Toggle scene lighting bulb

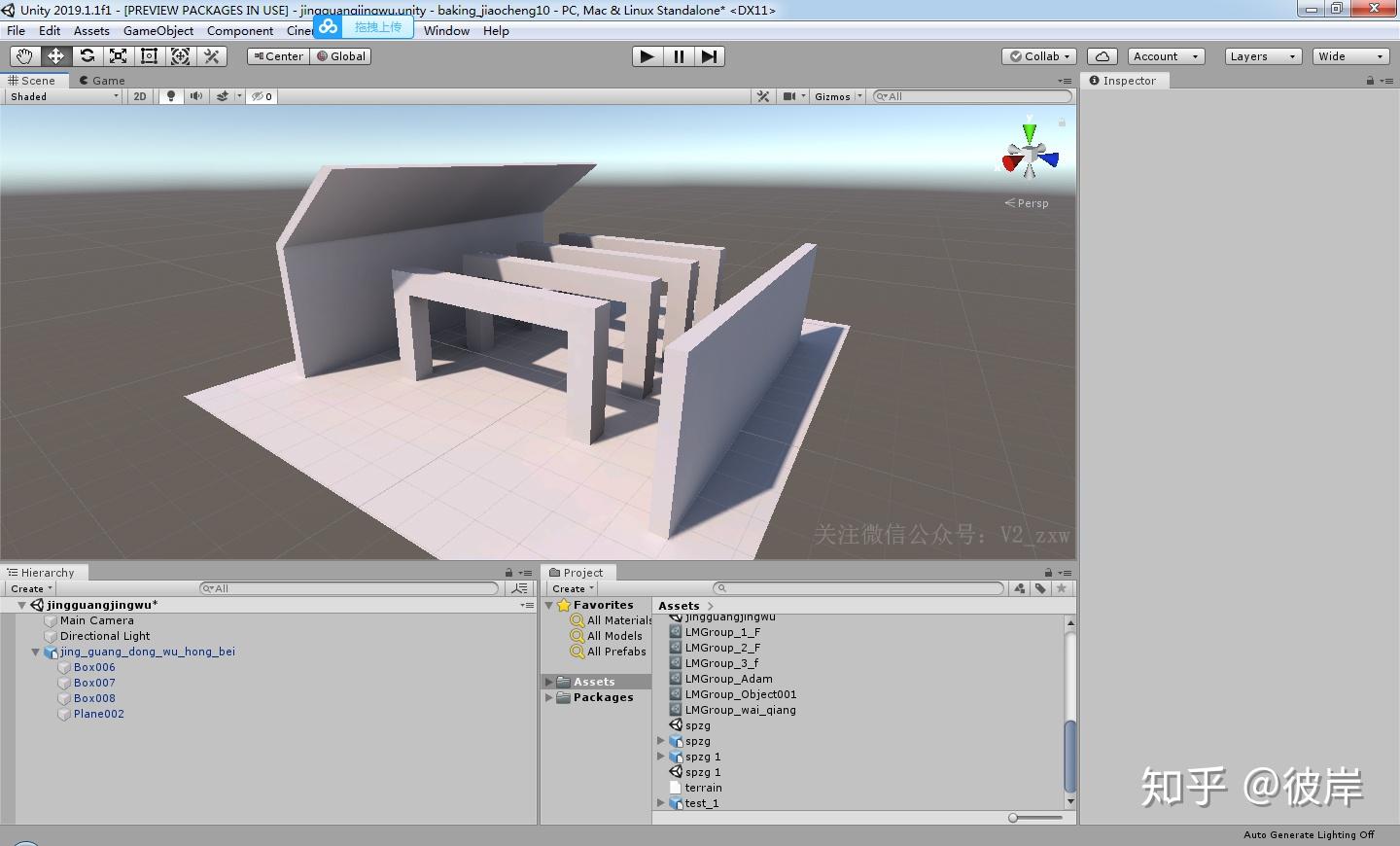pyautogui.click(x=171, y=96)
